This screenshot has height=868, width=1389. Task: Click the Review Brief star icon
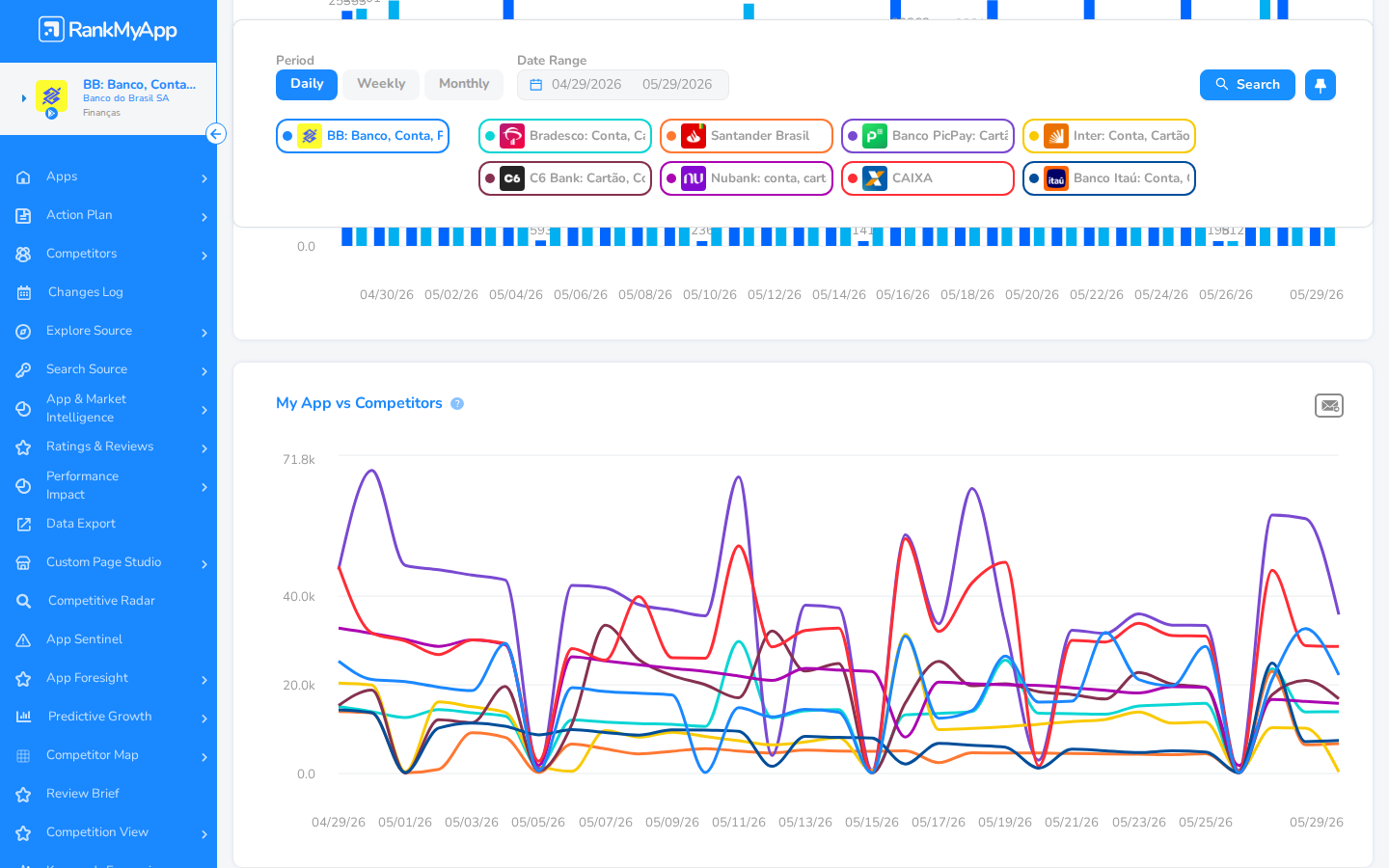(23, 795)
